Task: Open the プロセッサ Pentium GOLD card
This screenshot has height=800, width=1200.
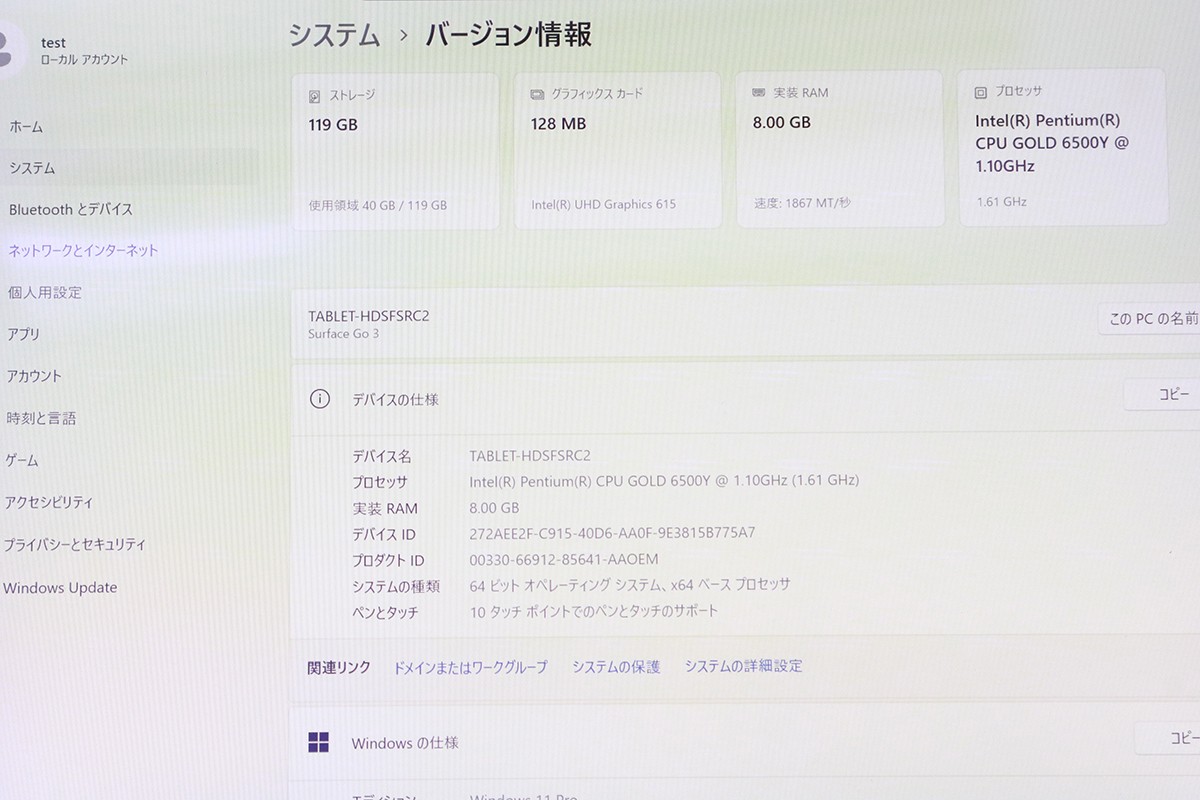Action: pos(1063,147)
